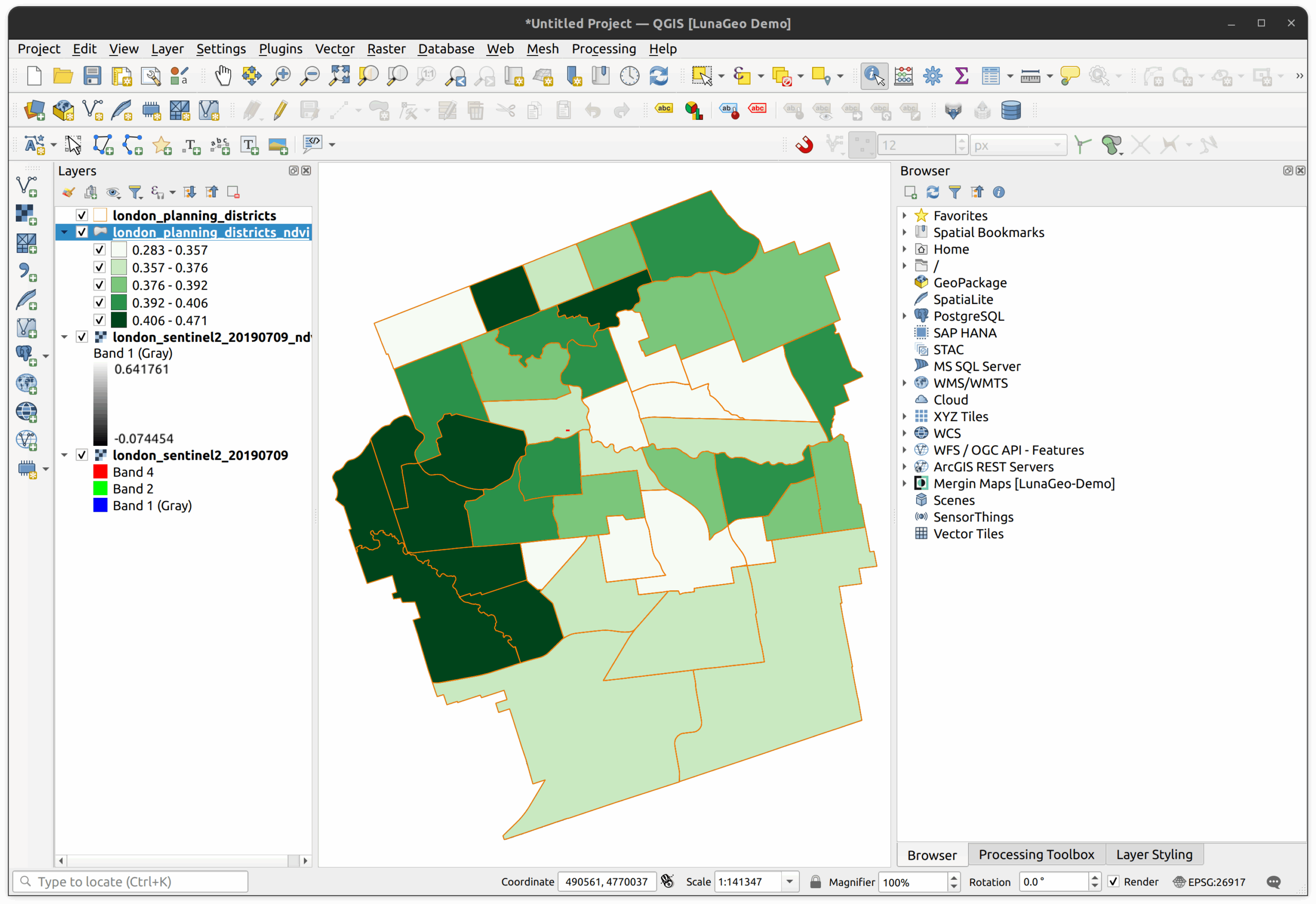Click Toggle Editing pencil icon
Viewport: 1316px width, 904px height.
pyautogui.click(x=280, y=111)
